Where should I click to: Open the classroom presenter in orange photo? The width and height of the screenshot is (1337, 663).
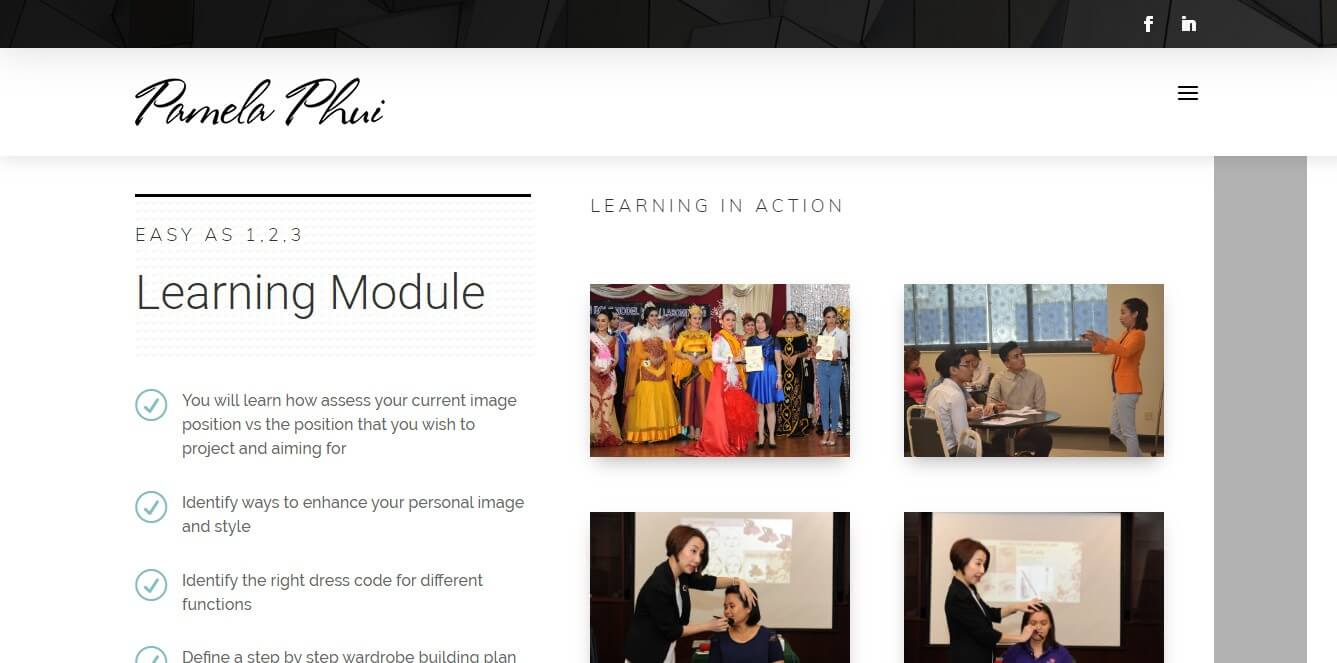1034,370
